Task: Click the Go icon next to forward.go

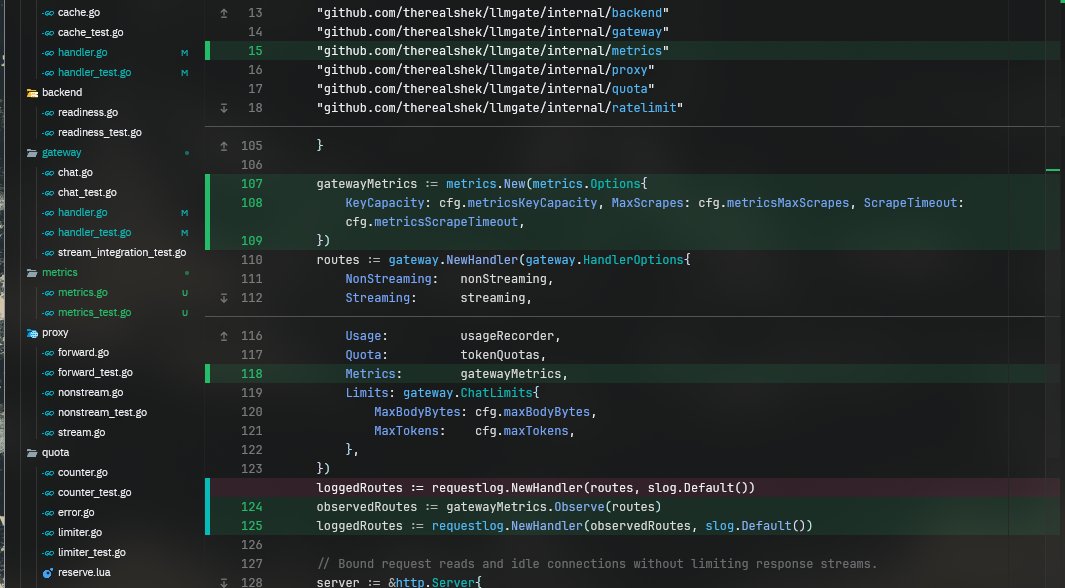Action: click(x=48, y=353)
